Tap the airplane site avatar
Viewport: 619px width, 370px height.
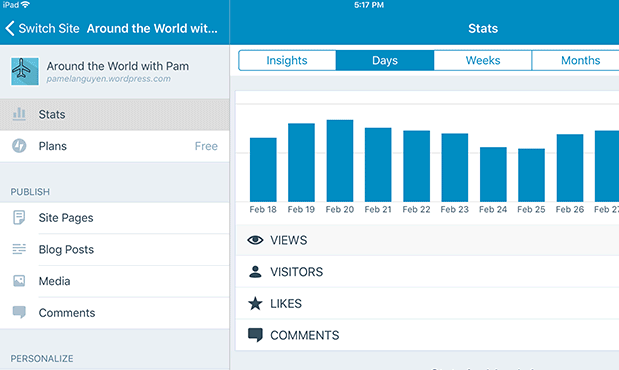25,71
